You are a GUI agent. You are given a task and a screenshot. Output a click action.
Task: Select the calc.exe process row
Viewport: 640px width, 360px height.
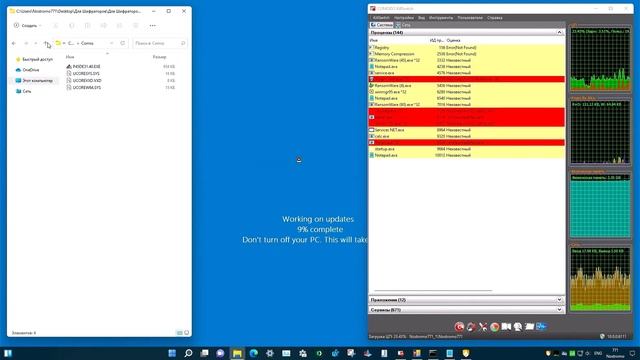(x=467, y=136)
